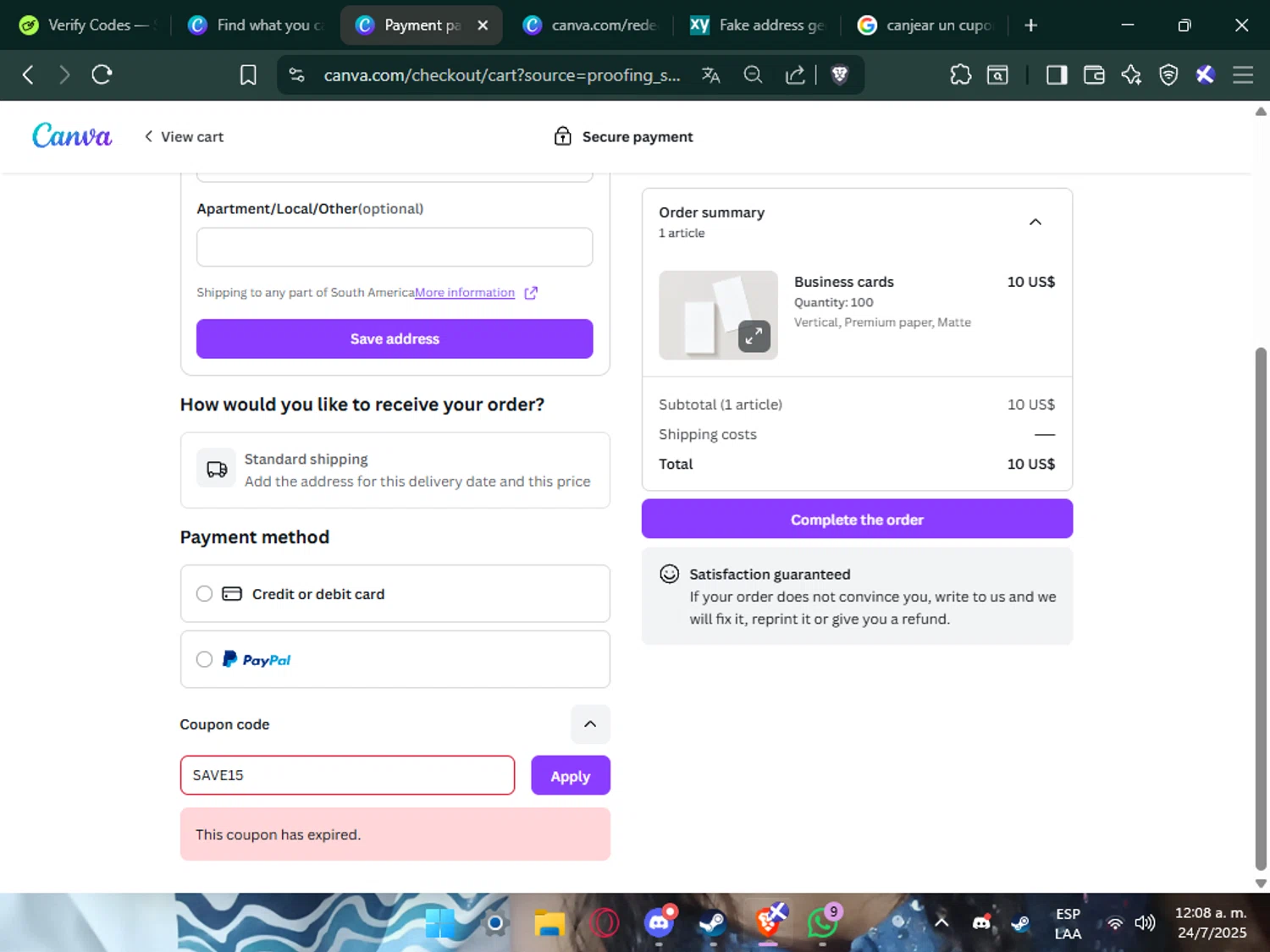Switch to Find what you tab
Viewport: 1270px width, 952px height.
(255, 25)
